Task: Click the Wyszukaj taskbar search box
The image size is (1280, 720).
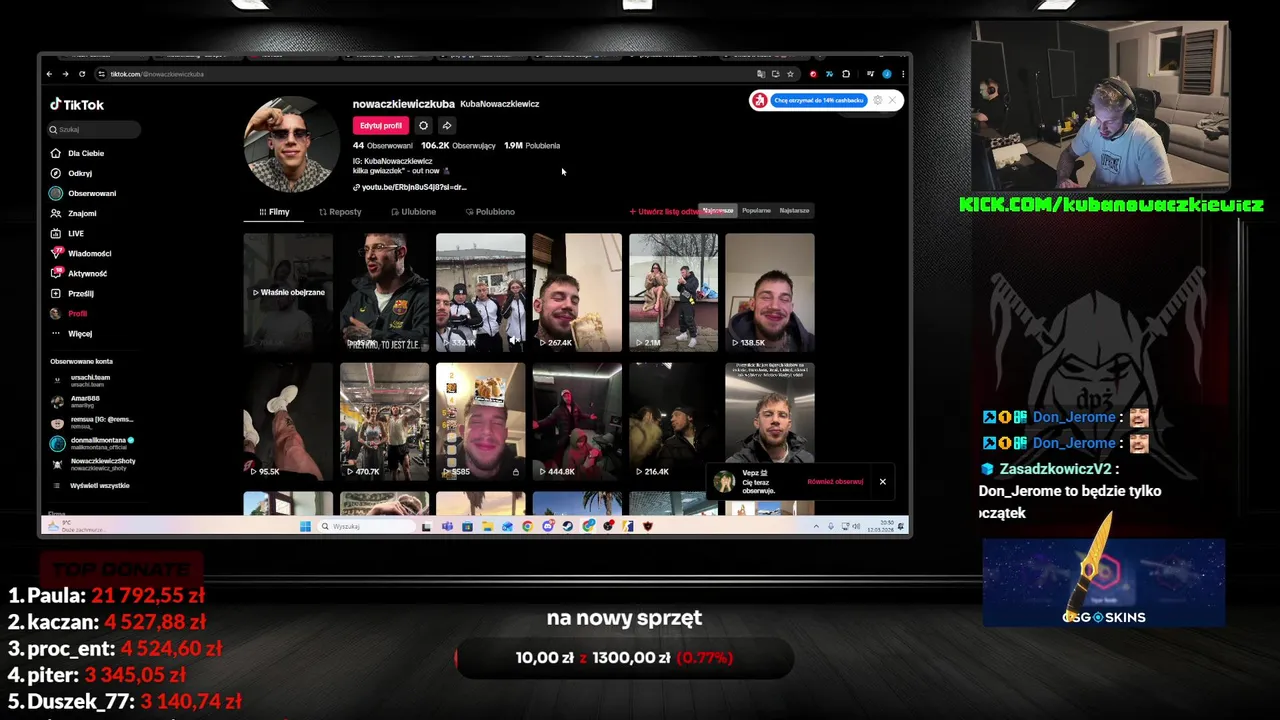Action: click(x=366, y=526)
